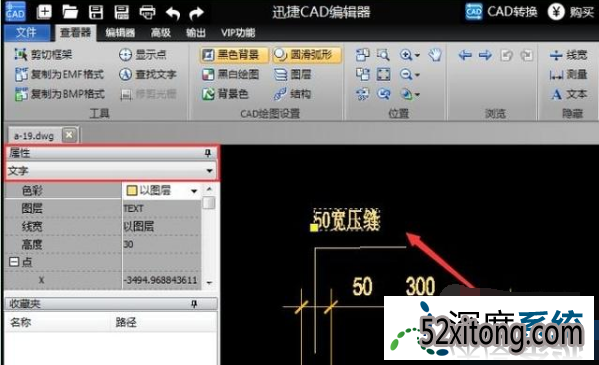Click the fit-to-window extents icon
The width and height of the screenshot is (599, 365).
coord(383,74)
